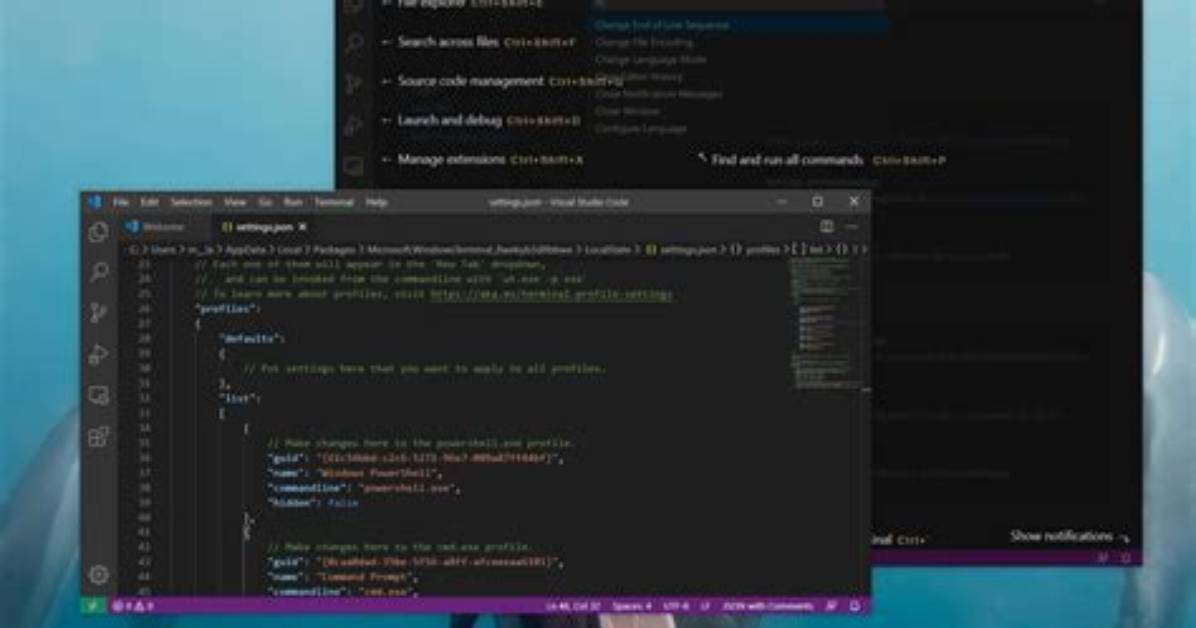Click Manage extensions in back window

coord(451,159)
